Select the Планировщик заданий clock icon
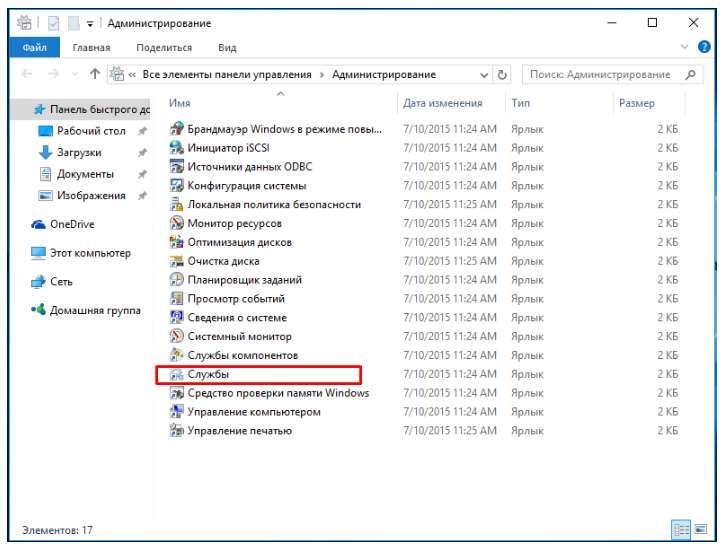The image size is (724, 546). pyautogui.click(x=176, y=279)
